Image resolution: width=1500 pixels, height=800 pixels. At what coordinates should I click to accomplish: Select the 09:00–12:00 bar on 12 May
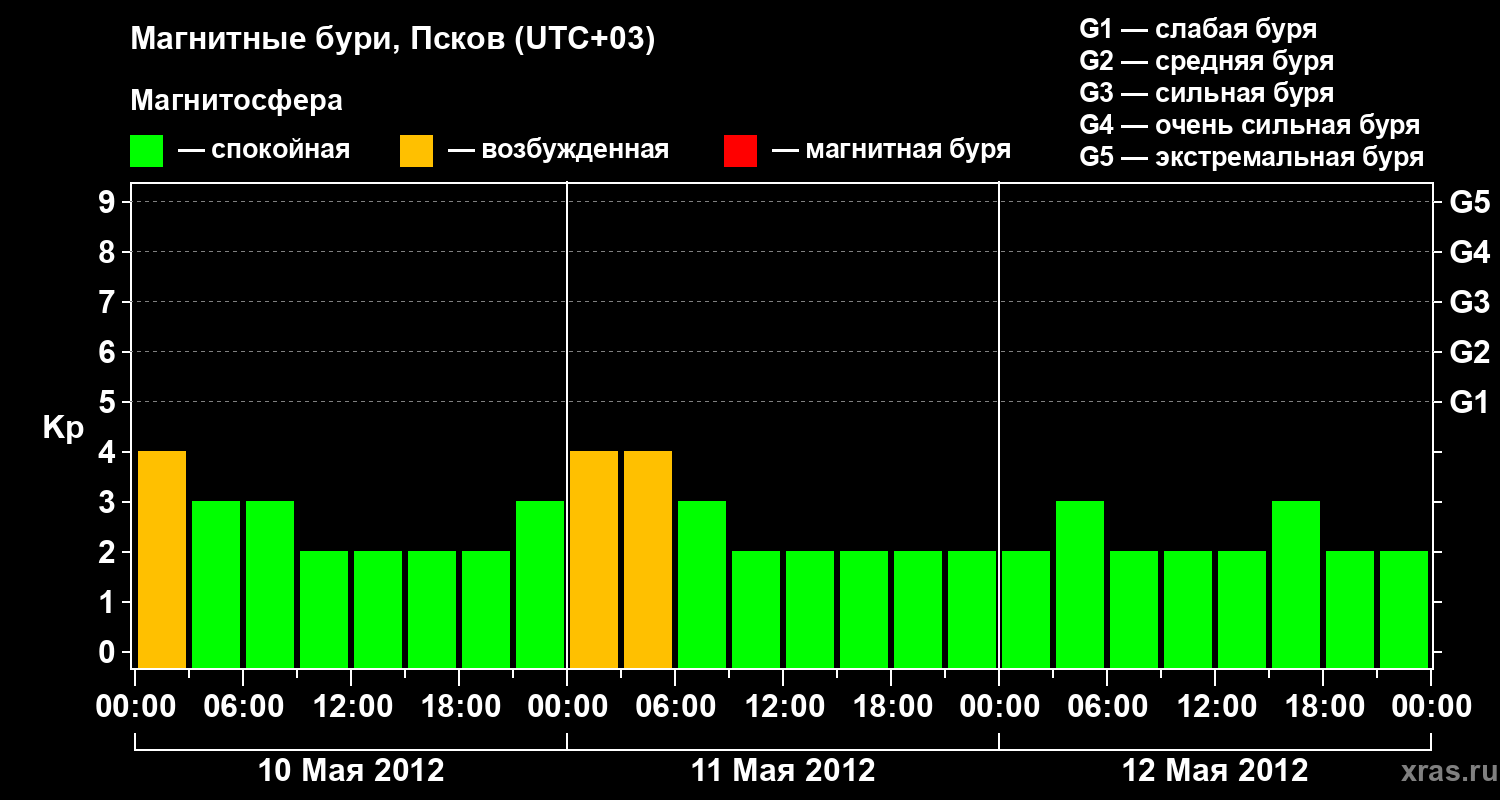coord(1188,609)
